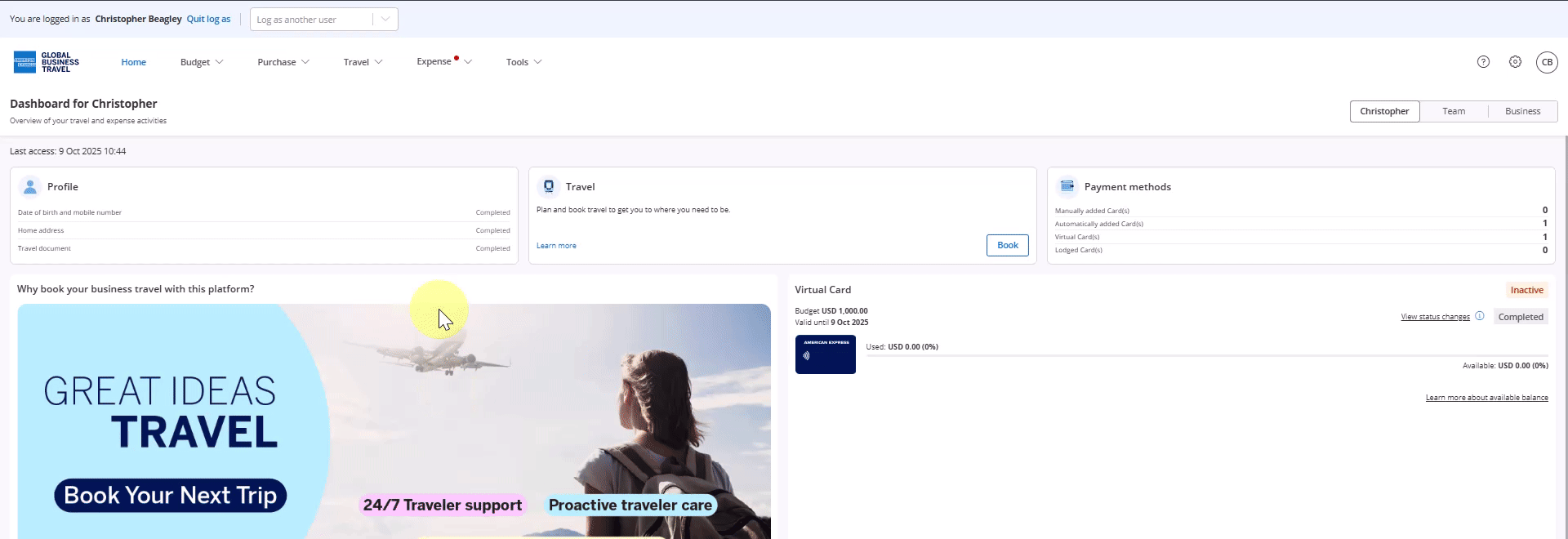This screenshot has height=539, width=1568.
Task: Click the Last access date text
Action: click(68, 151)
